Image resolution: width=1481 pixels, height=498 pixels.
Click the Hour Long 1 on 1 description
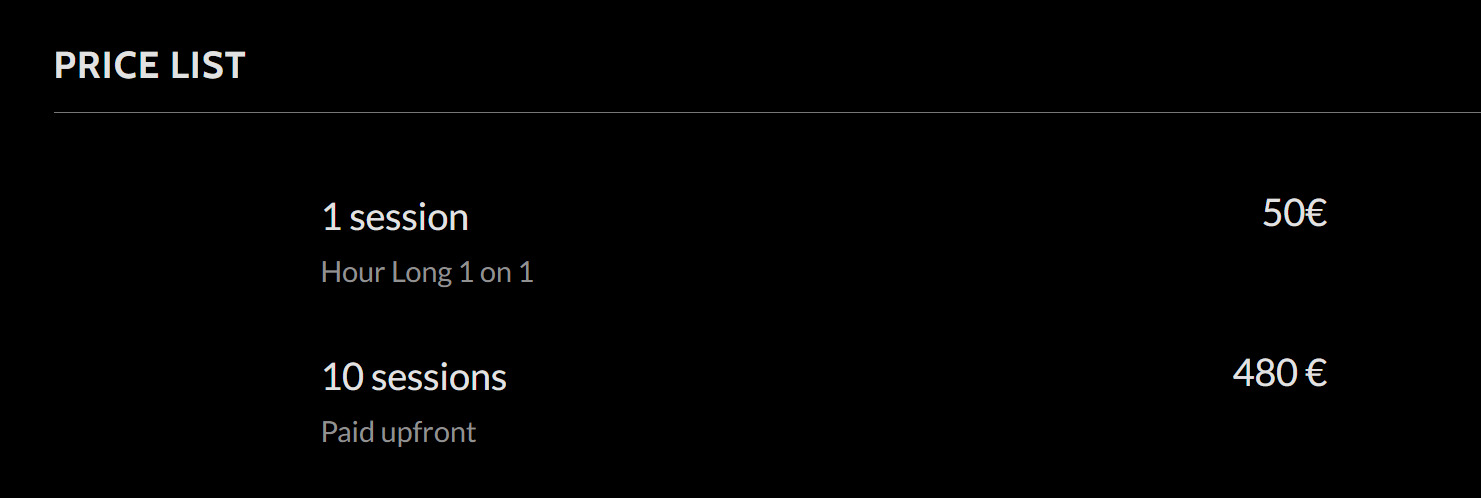click(x=427, y=272)
